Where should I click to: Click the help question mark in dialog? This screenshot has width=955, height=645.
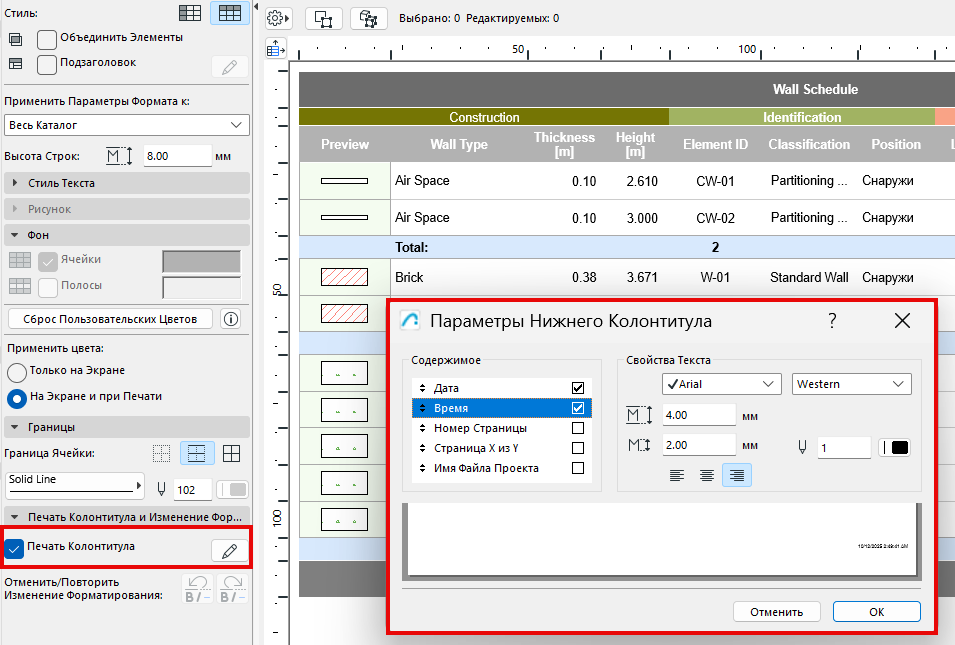(832, 321)
